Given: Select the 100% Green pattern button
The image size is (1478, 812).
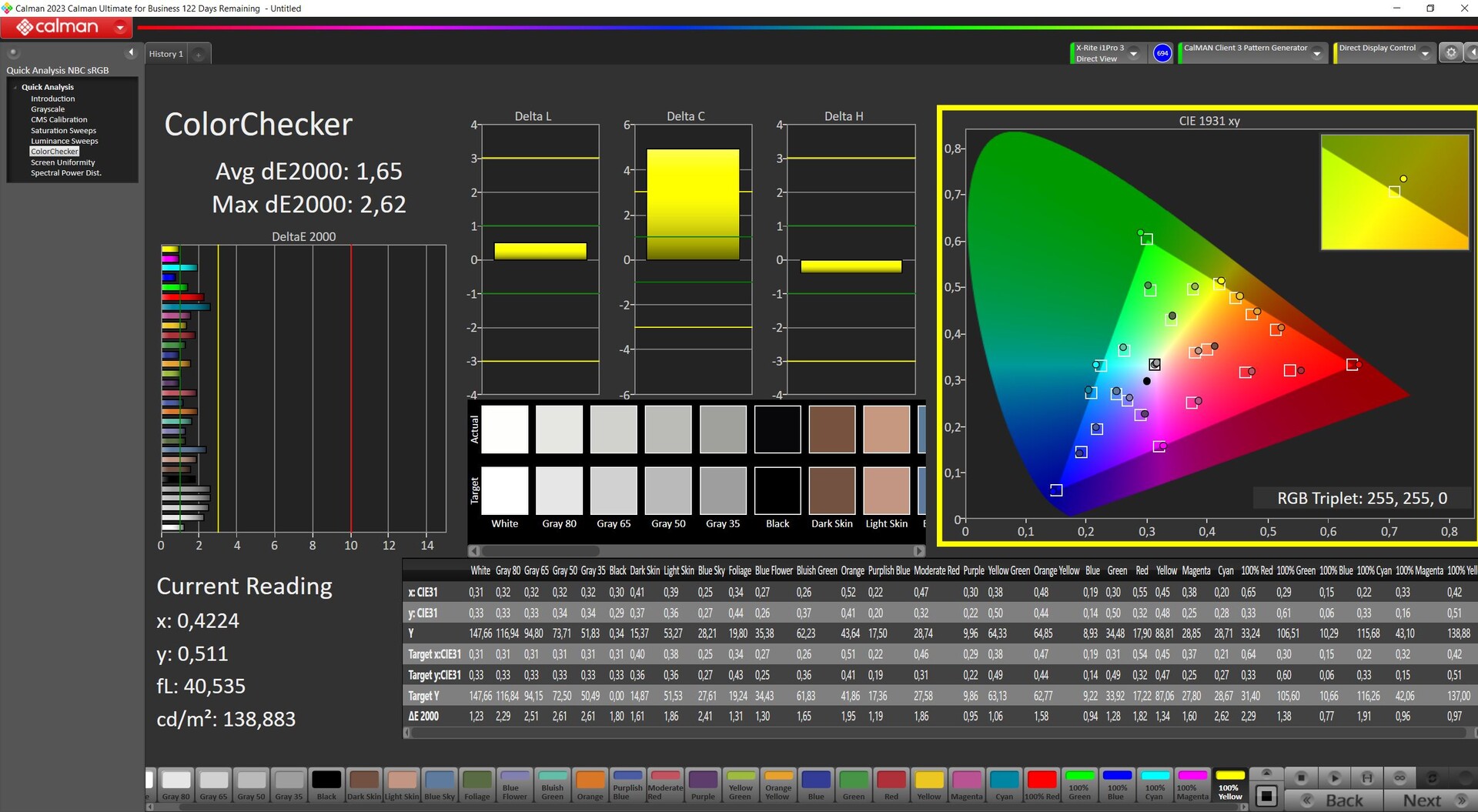Looking at the screenshot, I should 1080,785.
